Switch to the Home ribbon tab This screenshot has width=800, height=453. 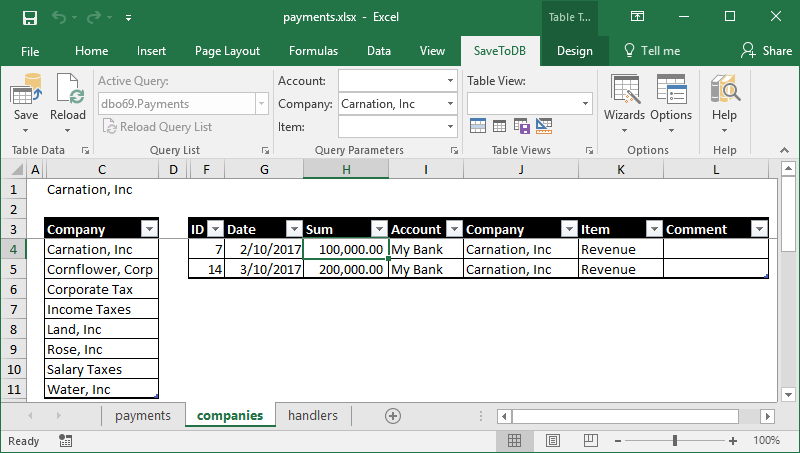coord(91,51)
